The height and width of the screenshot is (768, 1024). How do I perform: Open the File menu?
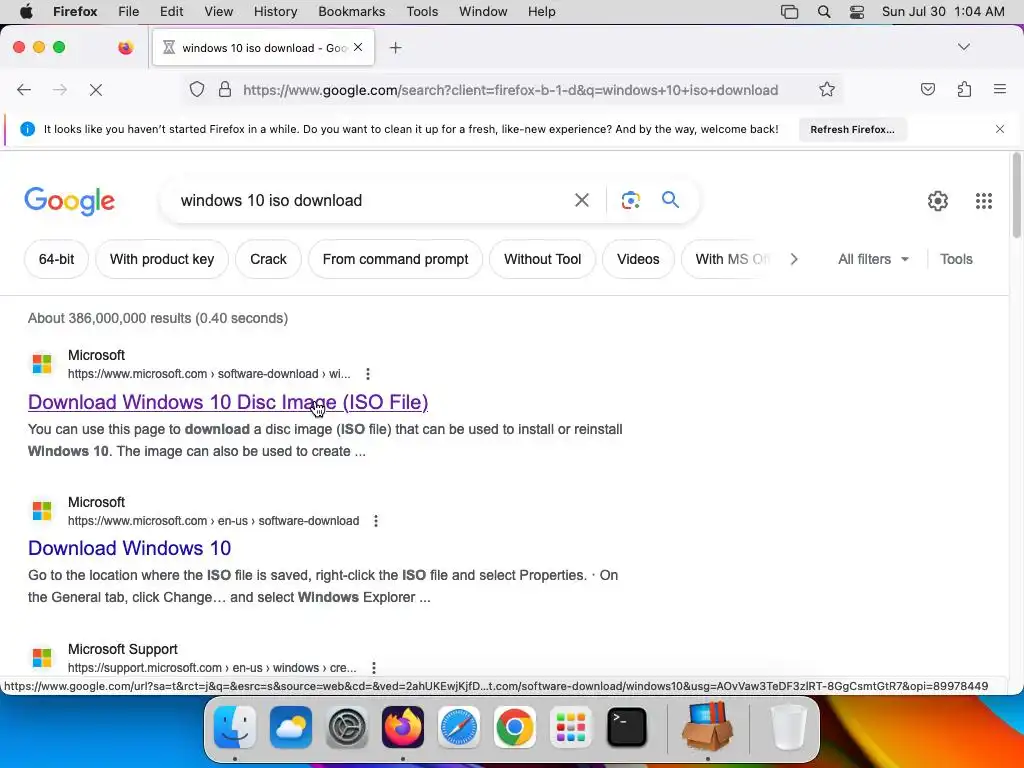click(x=128, y=12)
